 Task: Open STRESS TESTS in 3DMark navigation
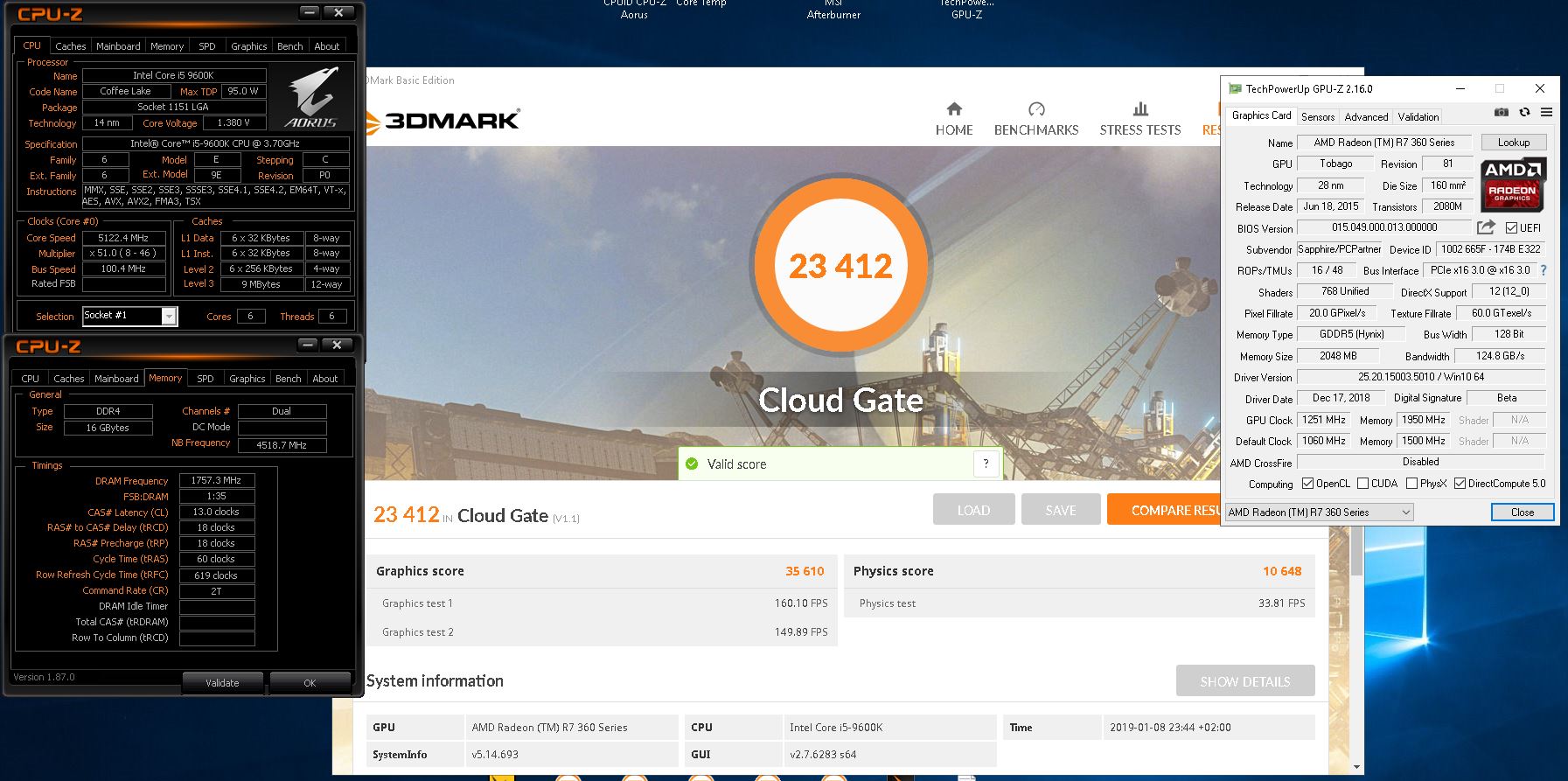click(x=1140, y=120)
